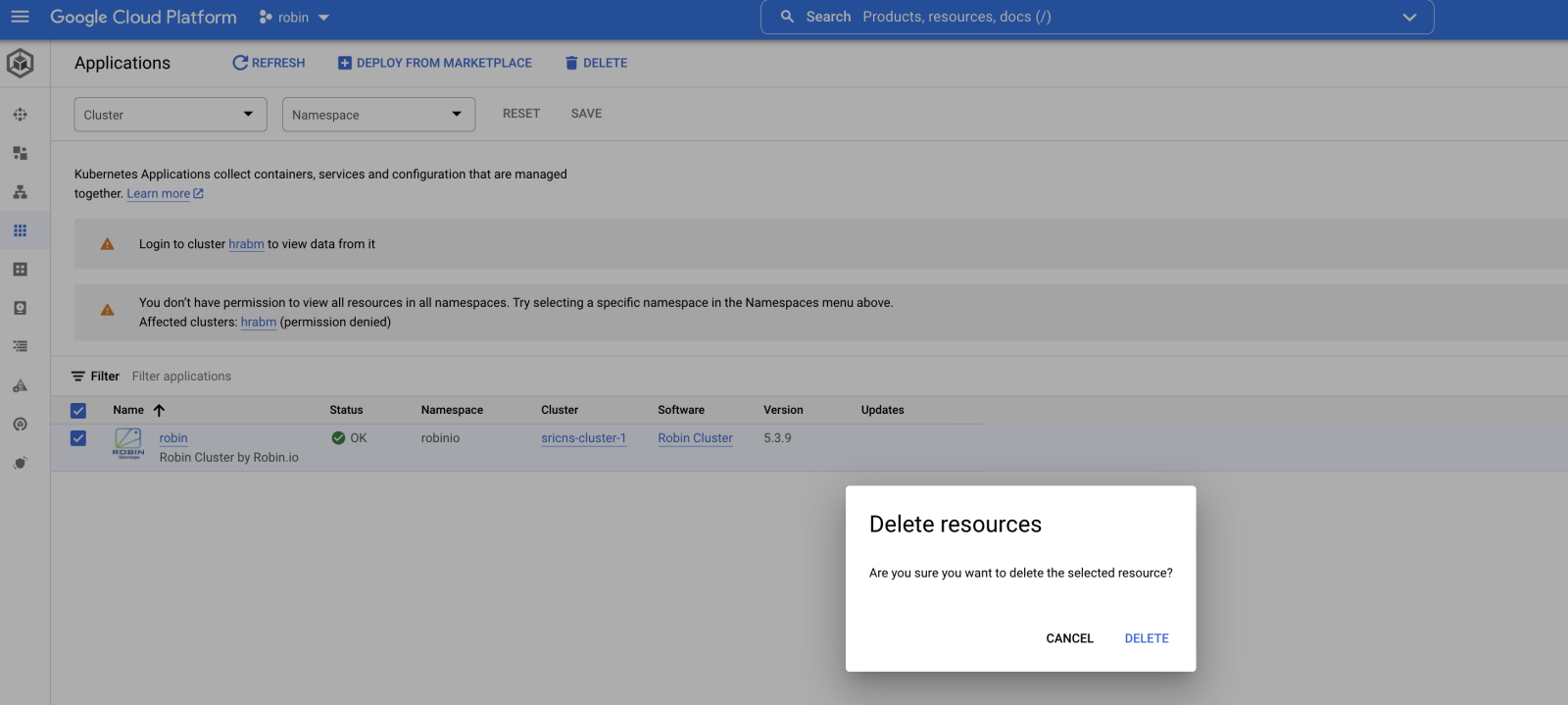
Task: Expand the Namespace dropdown filter
Action: pos(378,115)
